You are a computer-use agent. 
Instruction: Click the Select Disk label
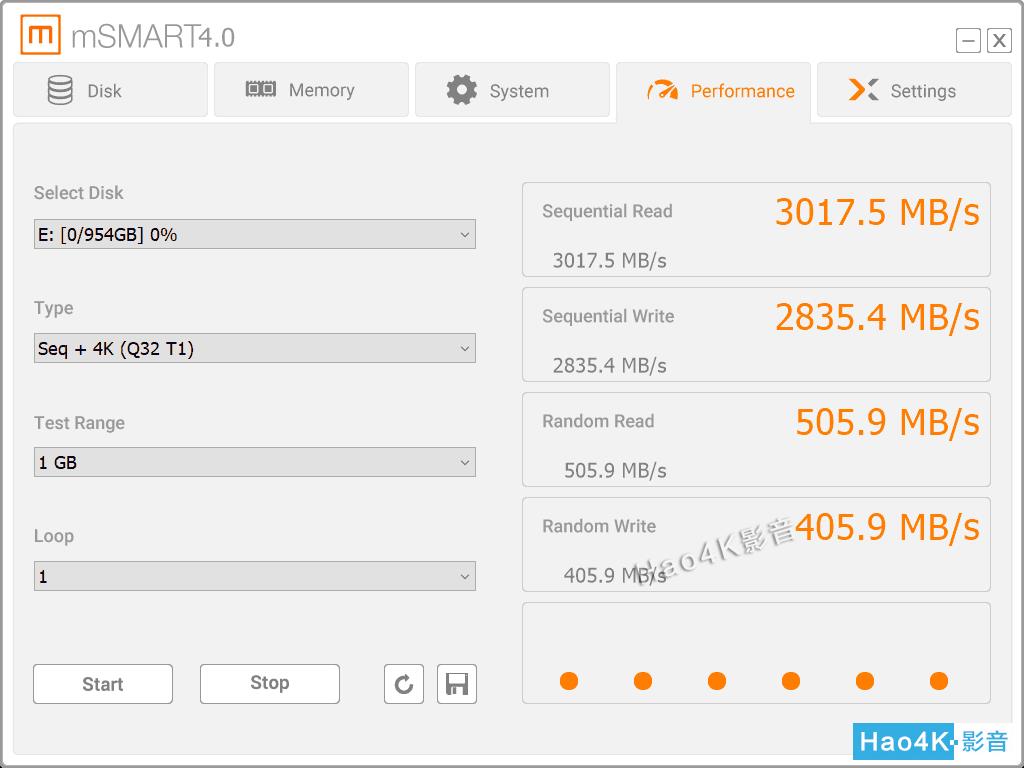78,193
